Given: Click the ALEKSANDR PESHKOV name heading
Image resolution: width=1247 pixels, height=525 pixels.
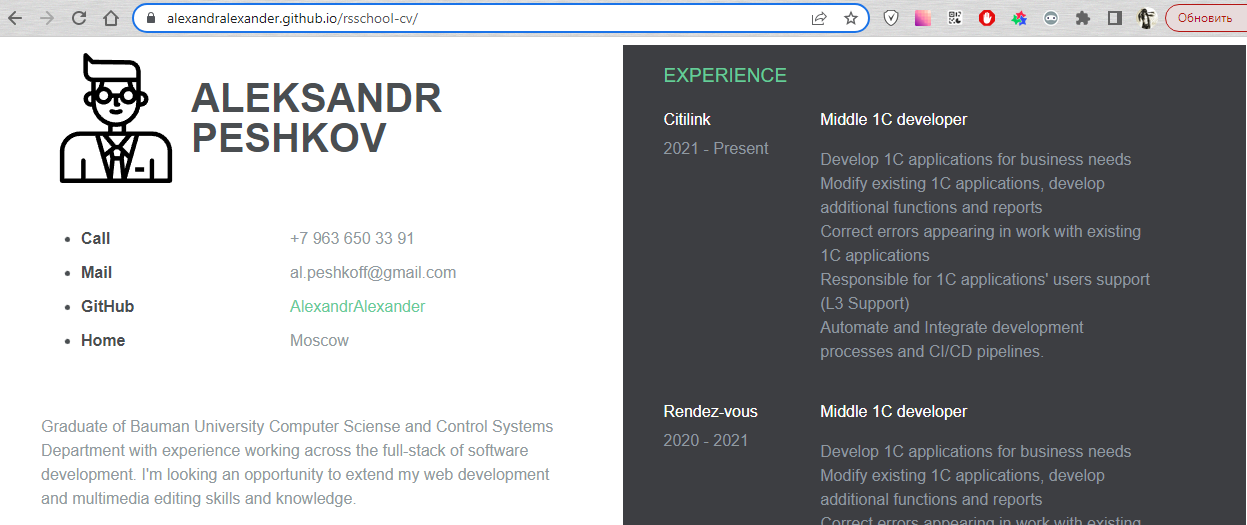Looking at the screenshot, I should pyautogui.click(x=316, y=118).
